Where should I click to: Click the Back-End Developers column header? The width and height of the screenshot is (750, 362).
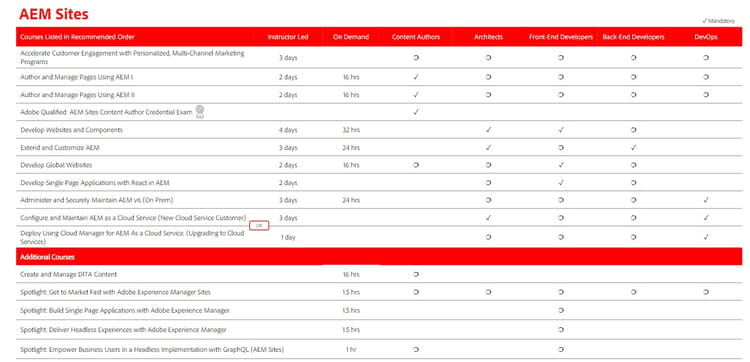click(633, 37)
